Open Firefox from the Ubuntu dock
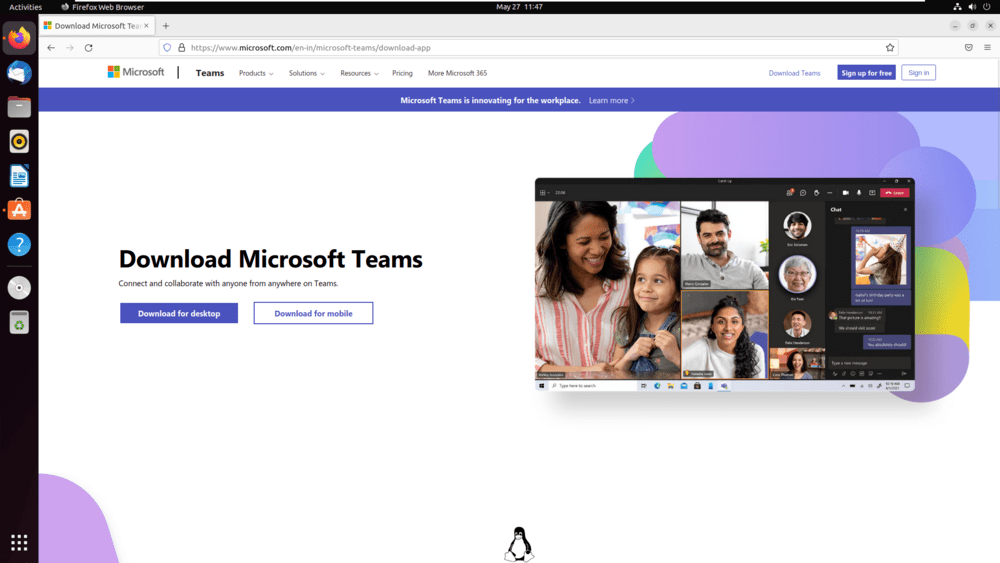This screenshot has width=1000, height=563. (19, 38)
